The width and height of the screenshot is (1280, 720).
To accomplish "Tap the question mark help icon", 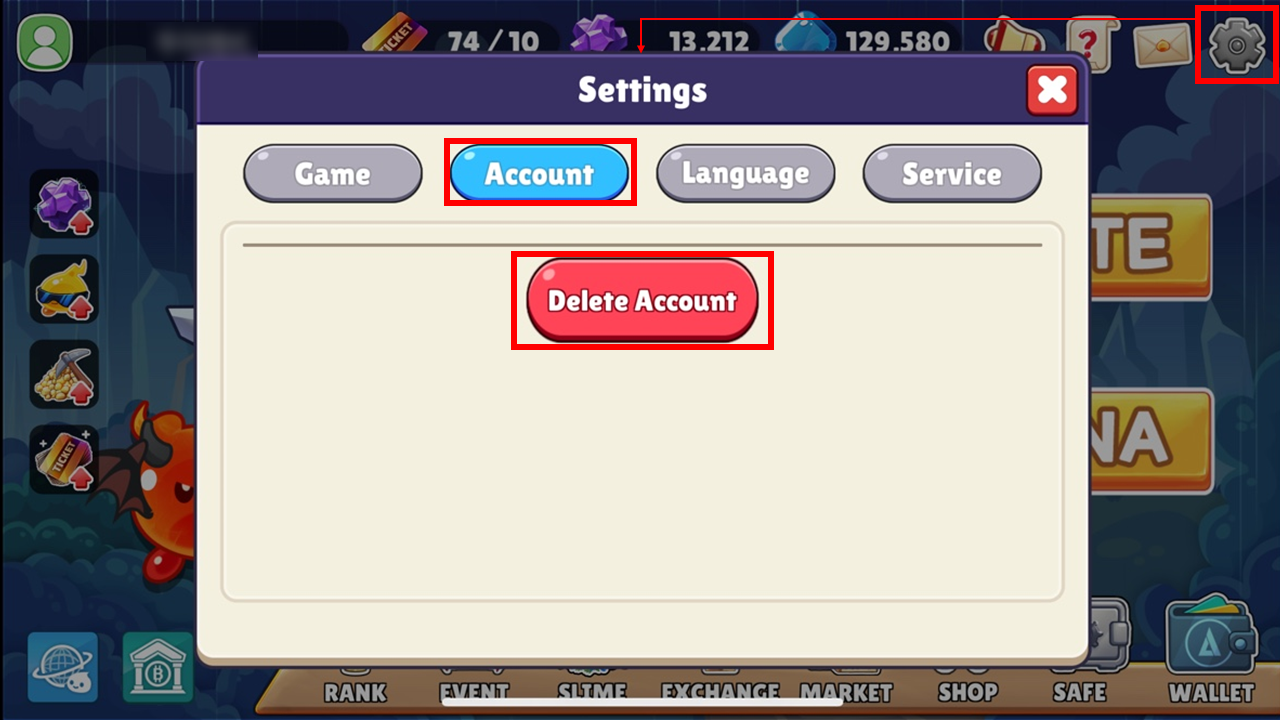I will coord(1091,45).
